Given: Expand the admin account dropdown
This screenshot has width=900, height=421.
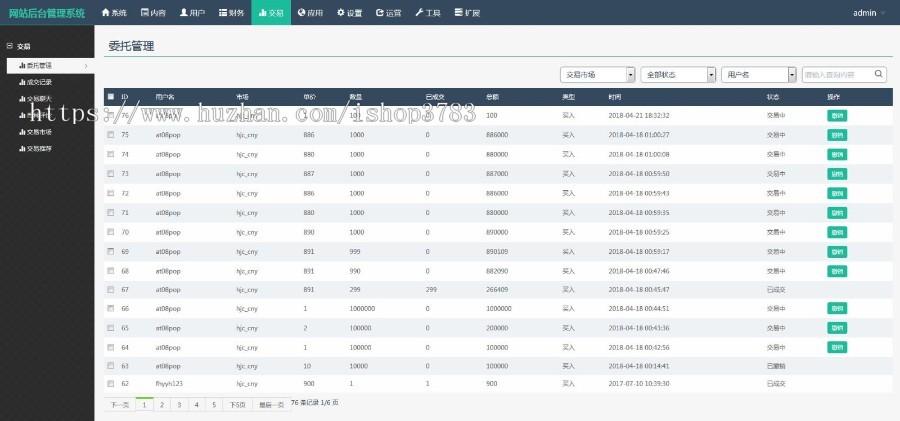Looking at the screenshot, I should [868, 13].
